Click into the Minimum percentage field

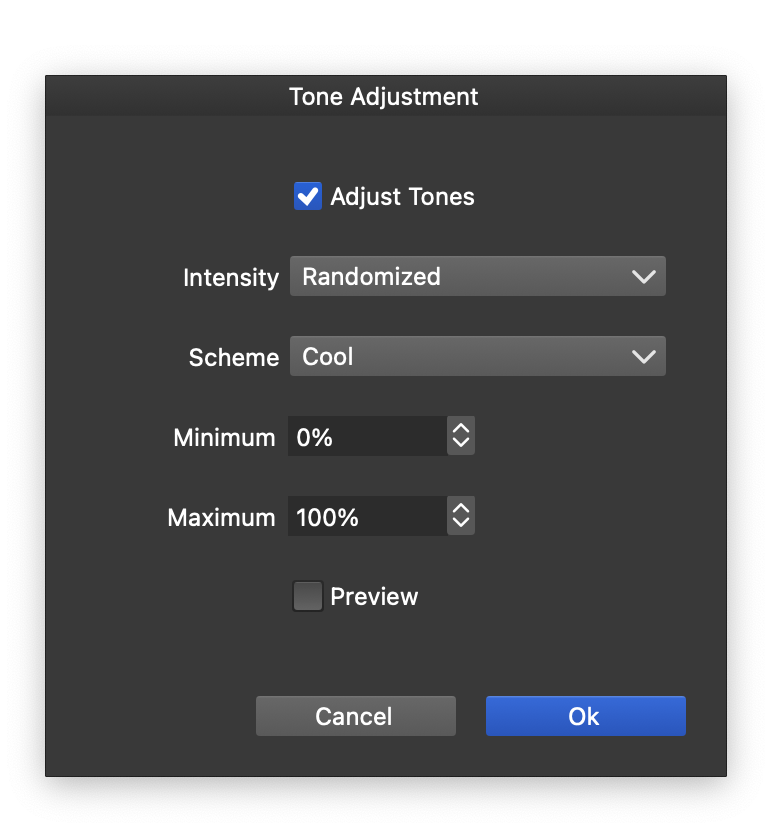click(366, 437)
